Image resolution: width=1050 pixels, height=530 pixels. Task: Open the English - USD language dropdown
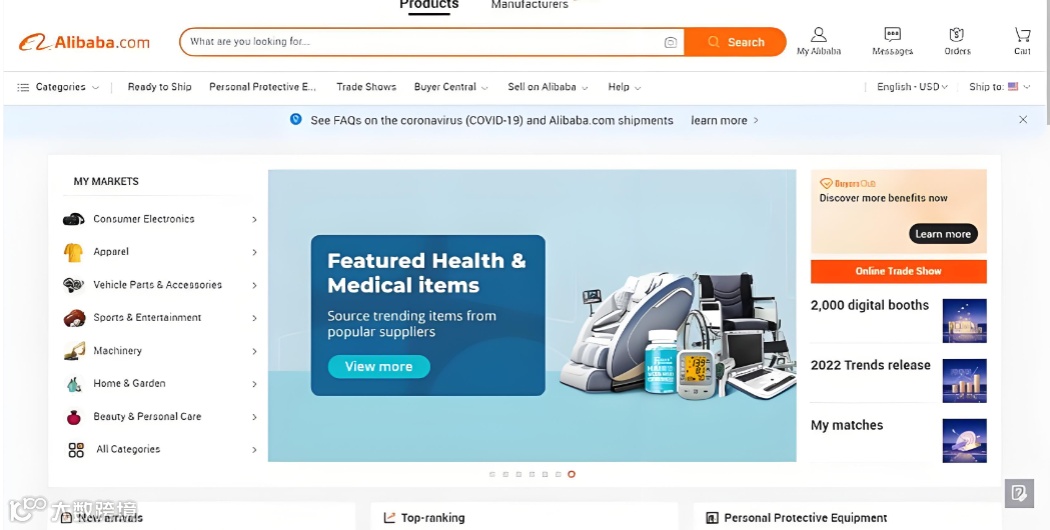pos(912,87)
